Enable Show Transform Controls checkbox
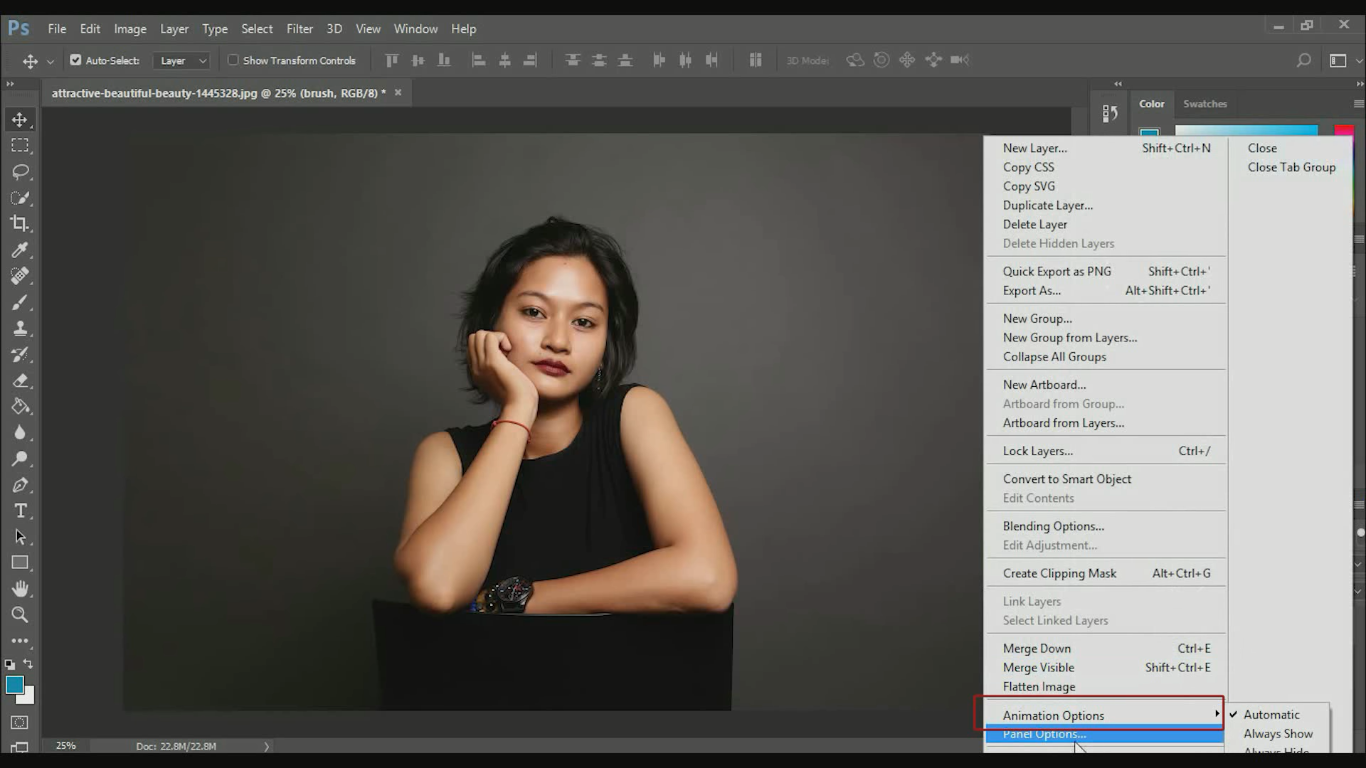This screenshot has height=768, width=1366. pos(233,60)
